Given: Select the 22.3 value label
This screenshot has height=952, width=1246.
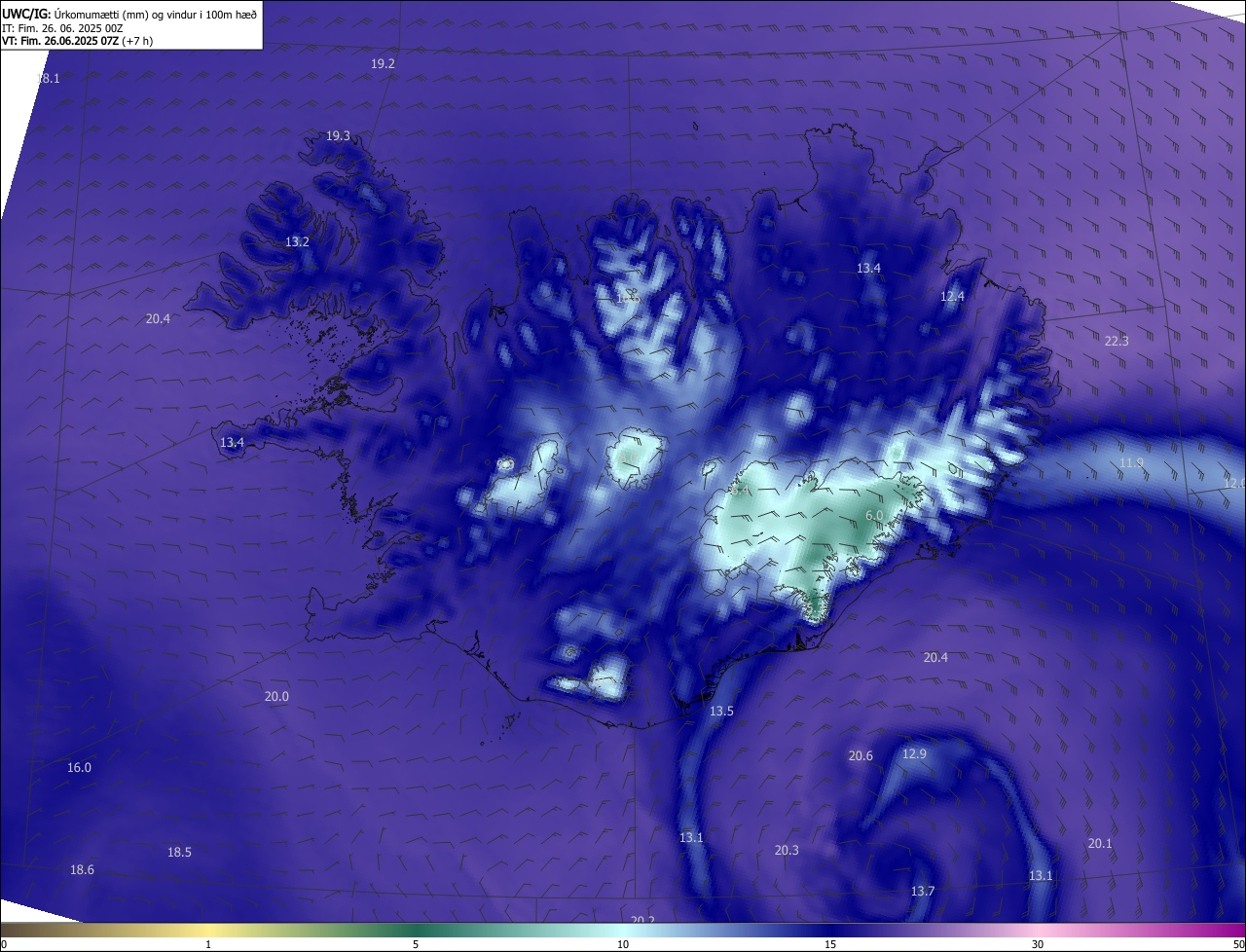Looking at the screenshot, I should pyautogui.click(x=1117, y=341).
